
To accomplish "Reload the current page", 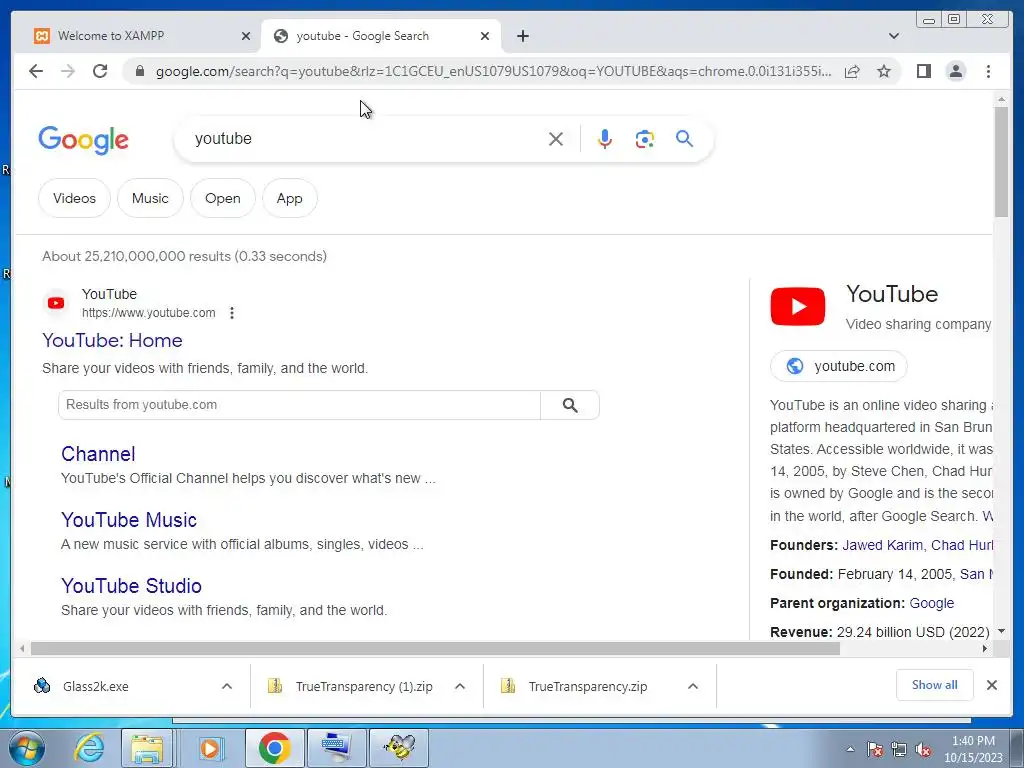I will pos(100,71).
